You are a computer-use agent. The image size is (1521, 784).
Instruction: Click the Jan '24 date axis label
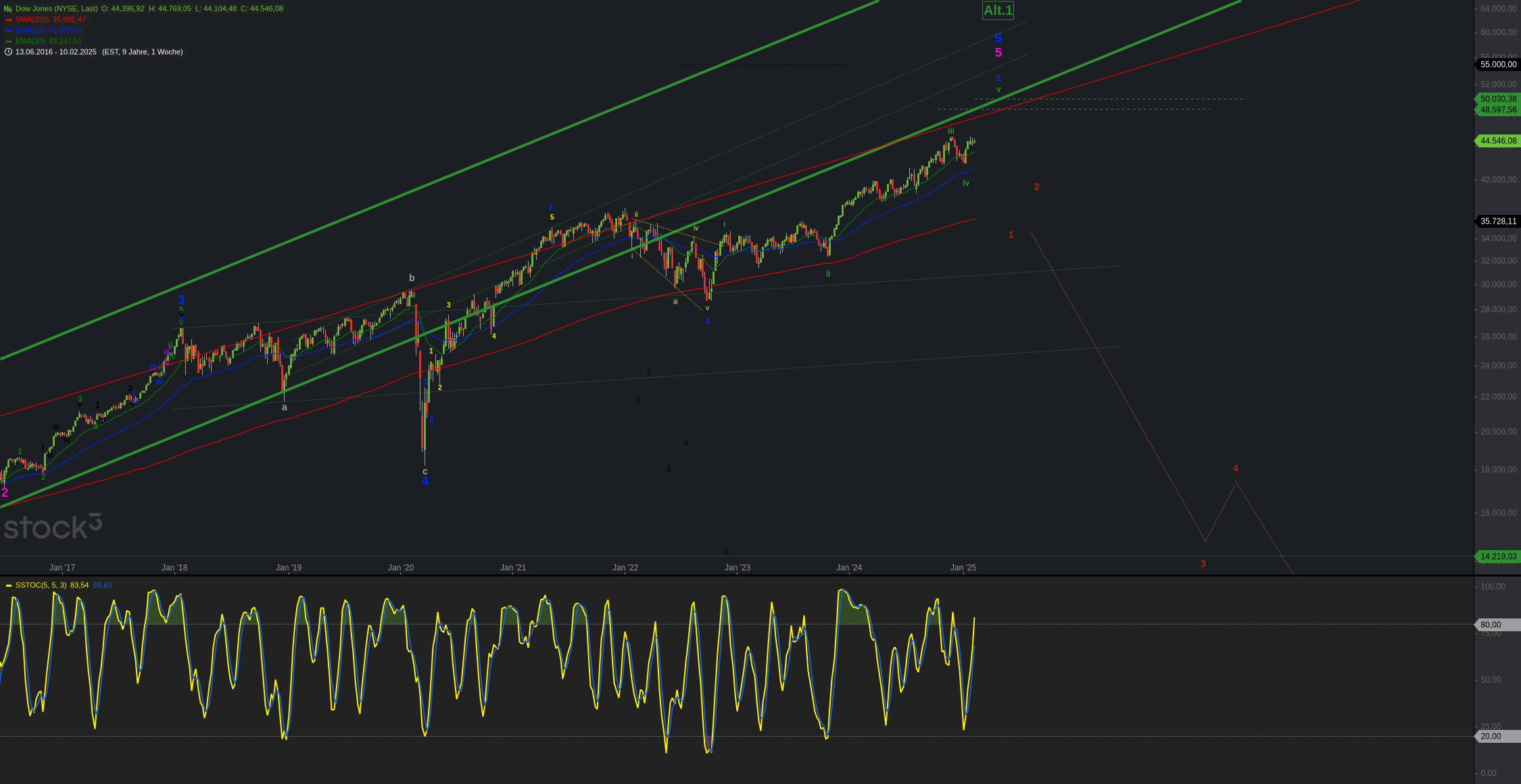pyautogui.click(x=849, y=568)
